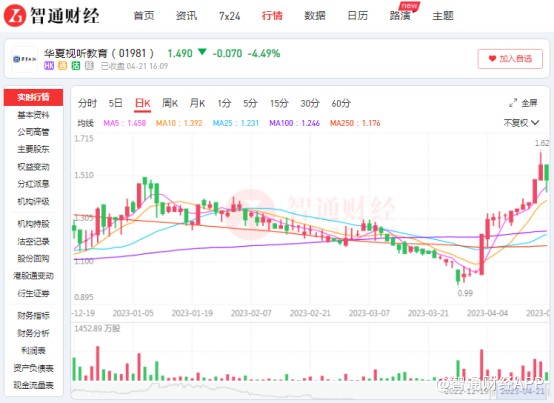Screen dimensions: 554x403
Task: Click the Zhitong Caijing logo icon
Action: coord(14,16)
